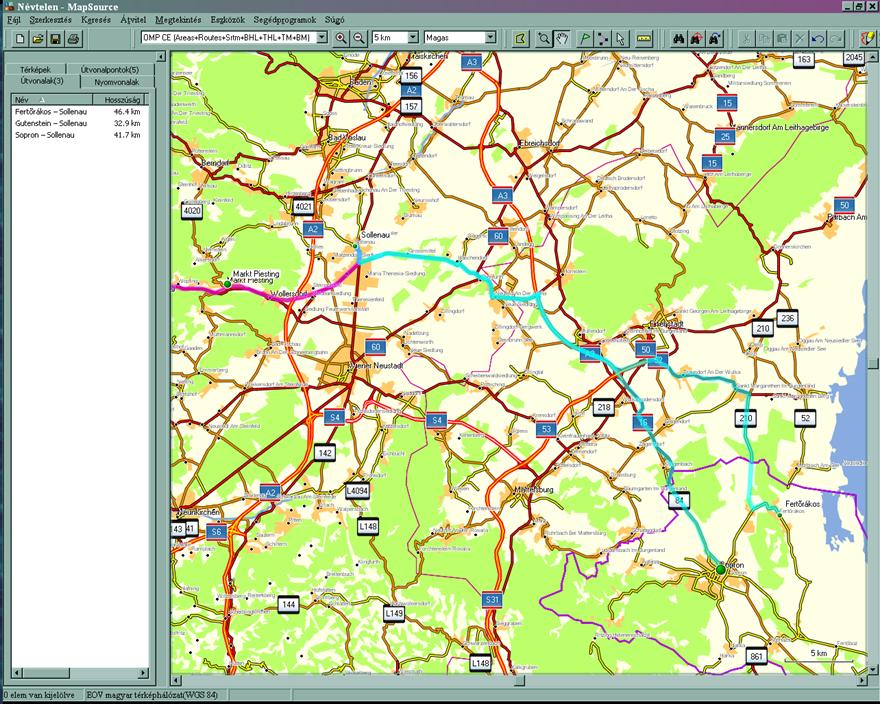This screenshot has height=704, width=880.
Task: Click the route list horizontal scrollbar thumb
Action: [x=45, y=673]
